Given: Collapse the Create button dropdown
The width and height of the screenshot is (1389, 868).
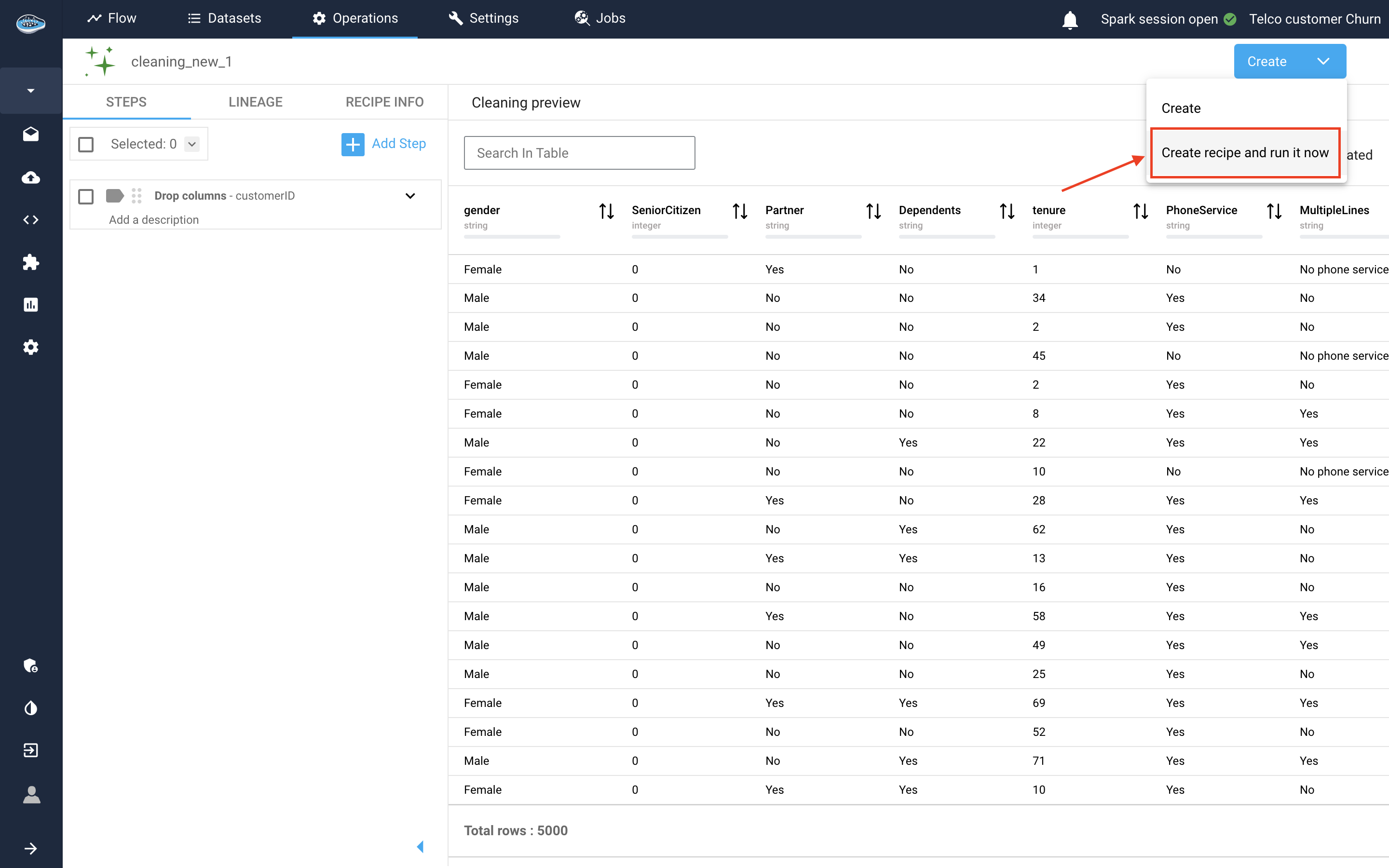Looking at the screenshot, I should [1322, 61].
